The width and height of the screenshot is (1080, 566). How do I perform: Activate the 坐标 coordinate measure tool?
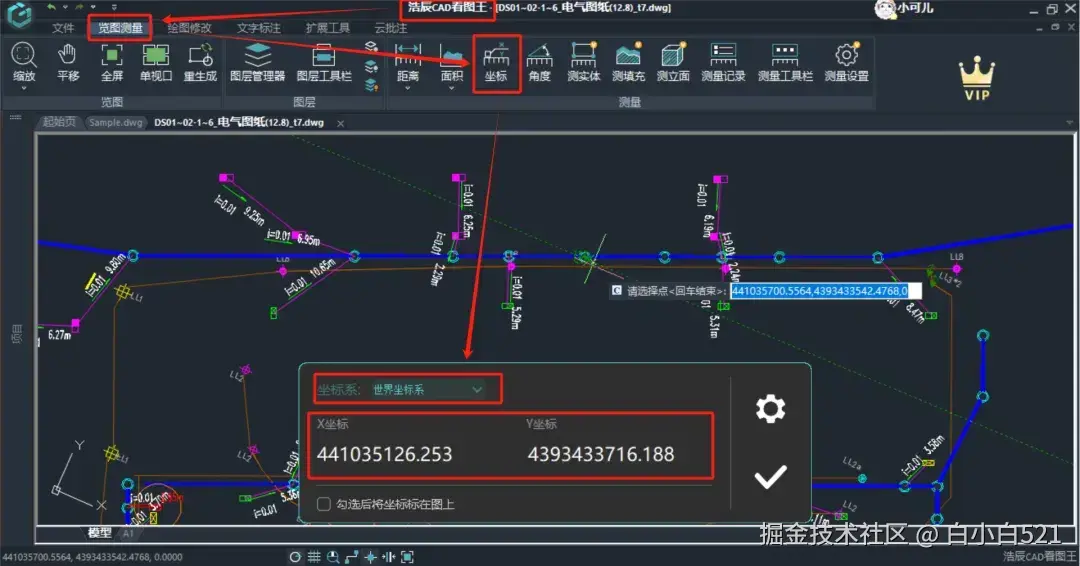[496, 62]
